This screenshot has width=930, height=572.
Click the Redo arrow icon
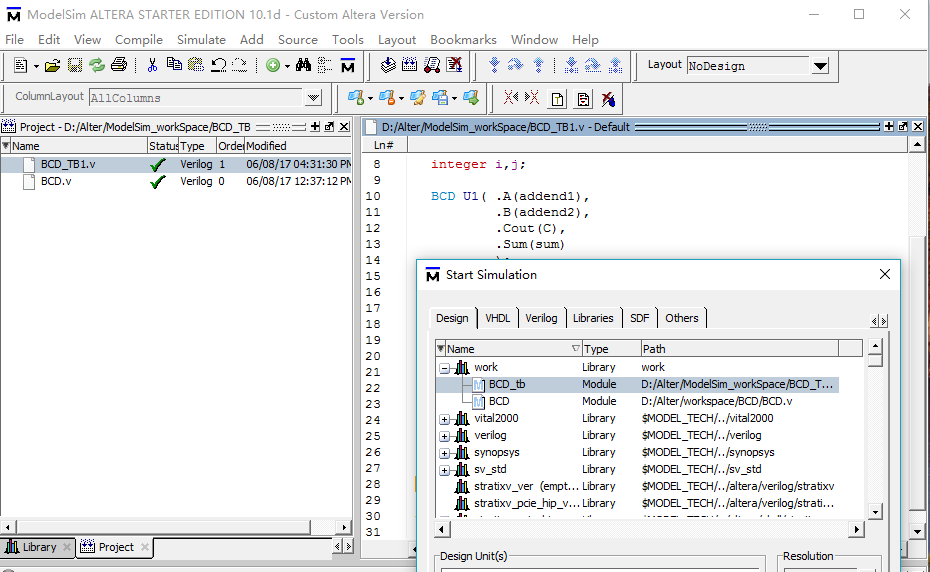(240, 65)
